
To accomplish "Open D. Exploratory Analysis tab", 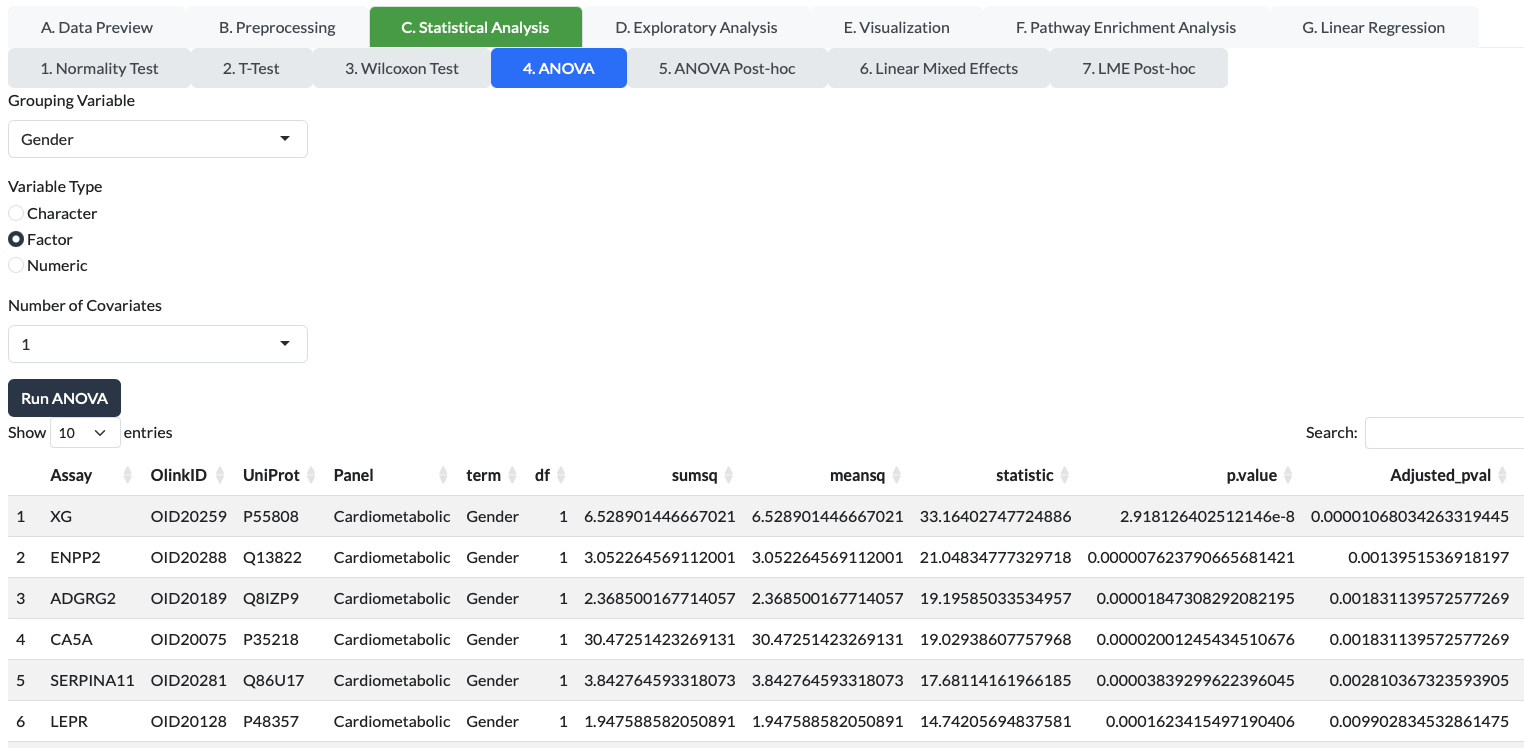I will click(696, 27).
